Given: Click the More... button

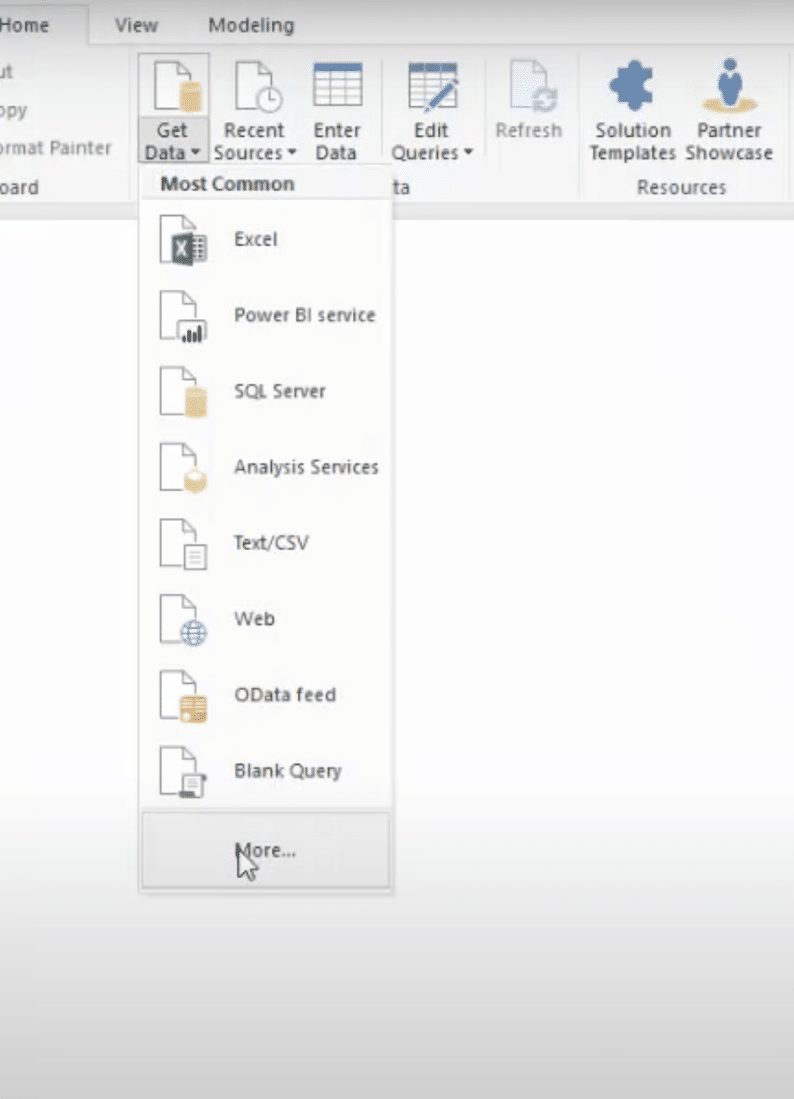Looking at the screenshot, I should [x=266, y=850].
